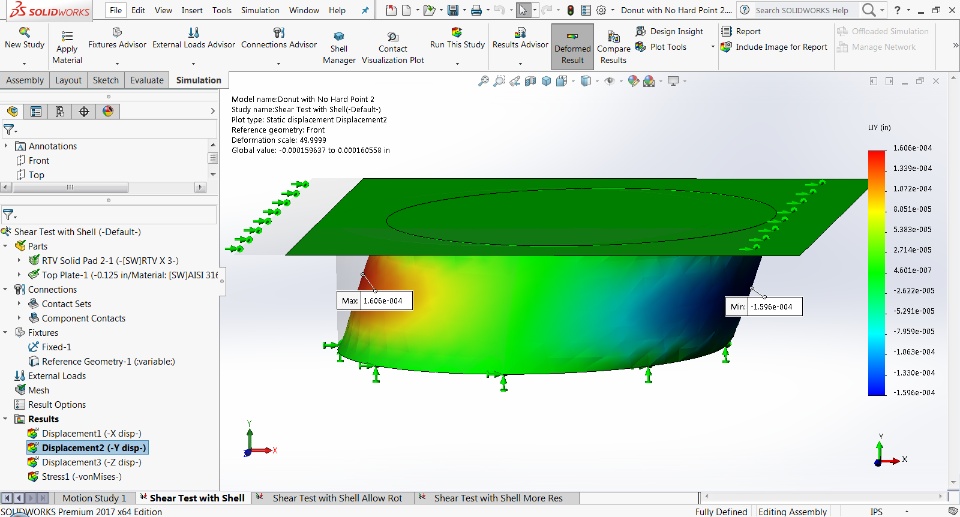The height and width of the screenshot is (517, 960).
Task: Open the Tools menu
Action: pos(222,10)
